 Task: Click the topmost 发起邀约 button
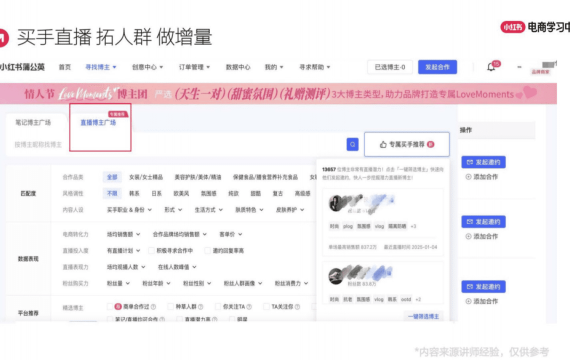click(483, 162)
